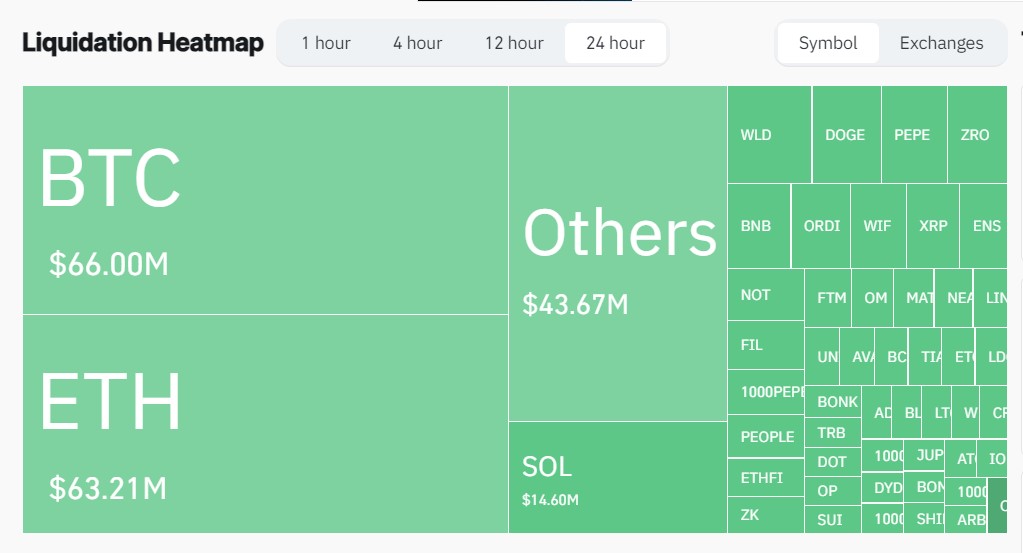This screenshot has height=553, width=1023.
Task: Click the ETH $63.21M heatmap tile
Action: [x=265, y=424]
